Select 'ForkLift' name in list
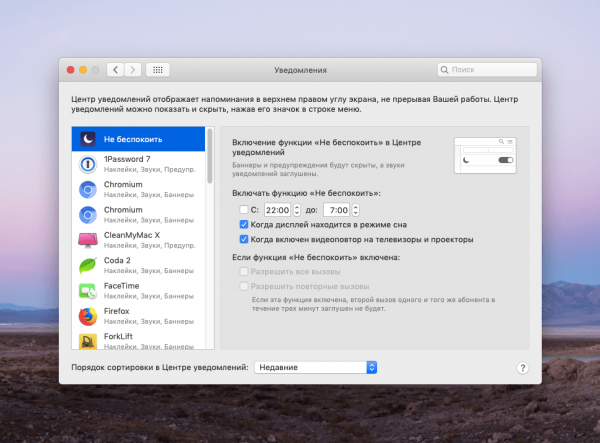Screen dimensions: 600x443 coord(118,336)
